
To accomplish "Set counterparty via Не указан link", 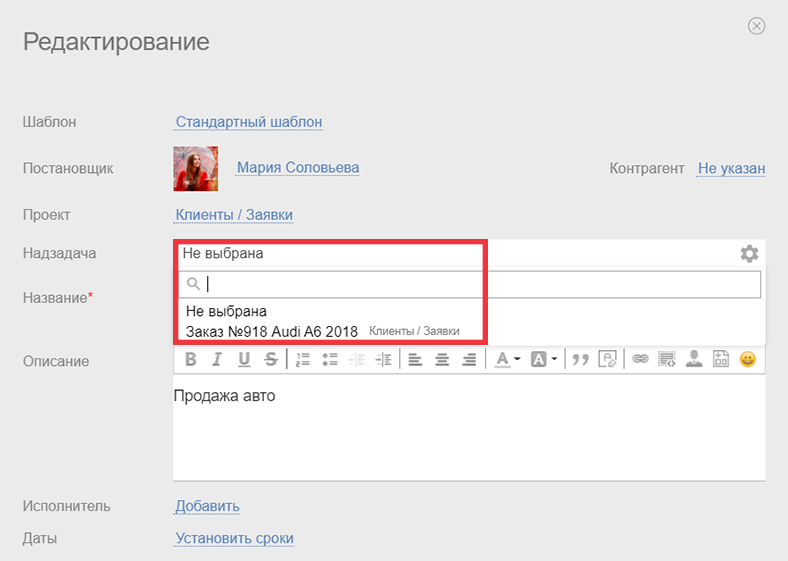I will click(731, 168).
